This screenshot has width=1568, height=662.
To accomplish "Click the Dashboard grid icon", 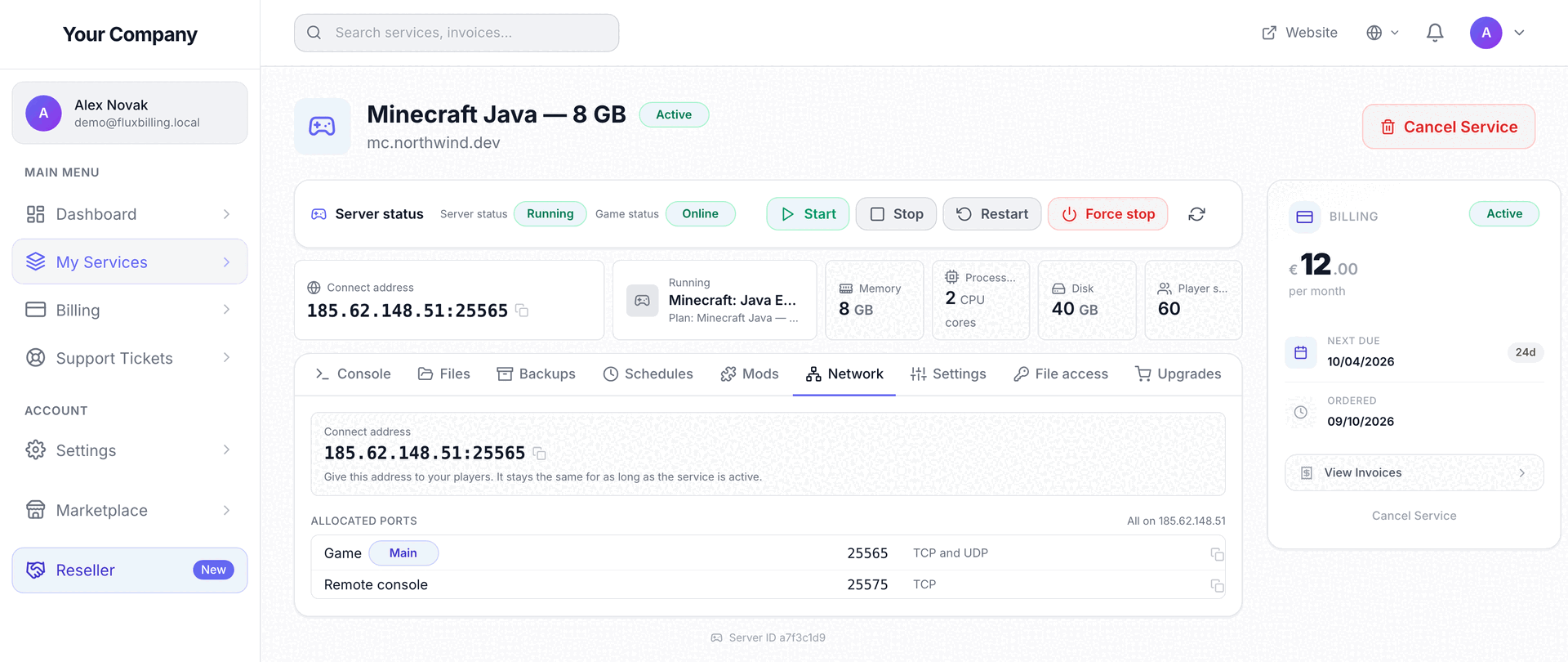I will tap(35, 214).
